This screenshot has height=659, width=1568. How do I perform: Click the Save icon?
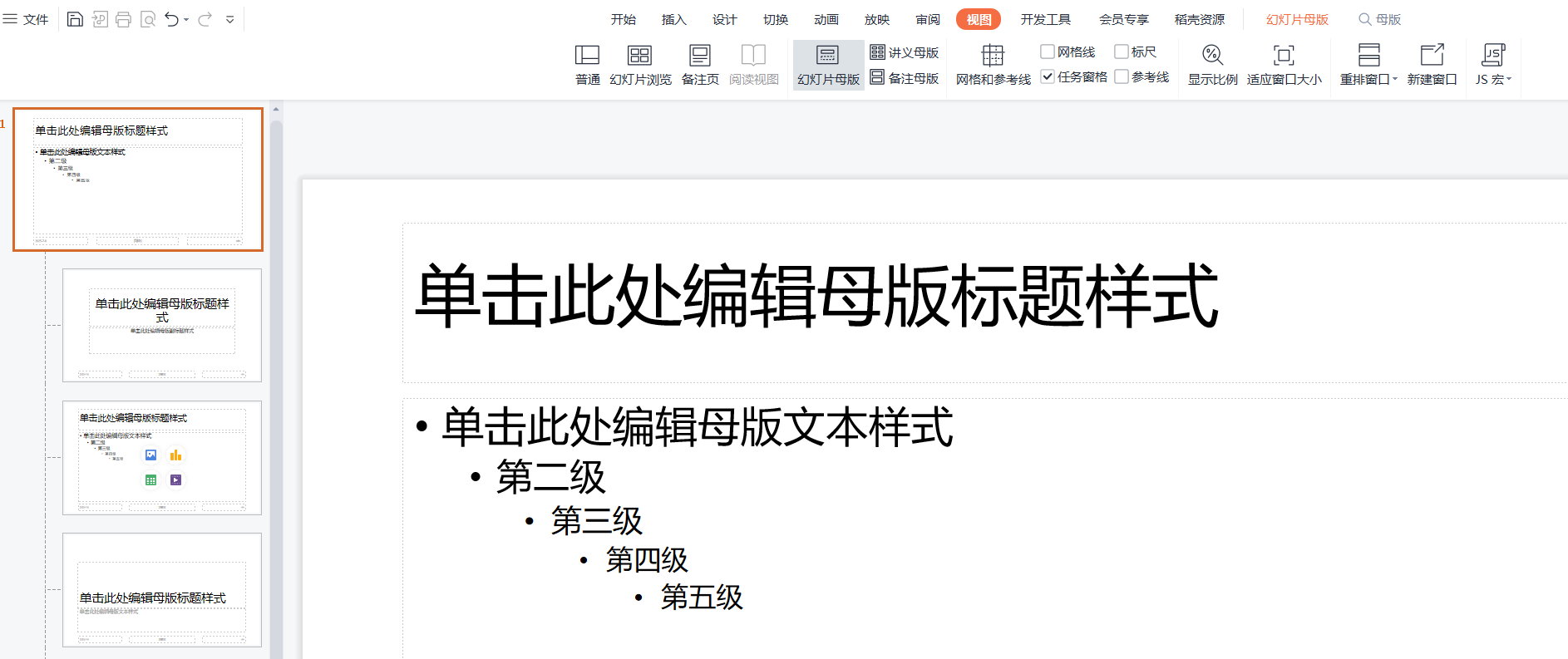(x=75, y=19)
